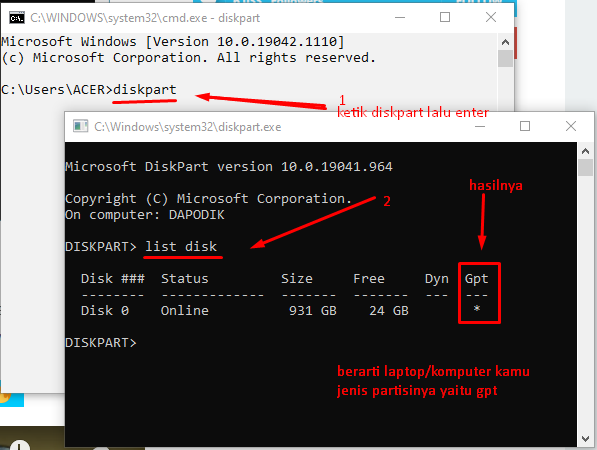Click the '931 GB' size value
The width and height of the screenshot is (597, 450).
pyautogui.click(x=313, y=311)
